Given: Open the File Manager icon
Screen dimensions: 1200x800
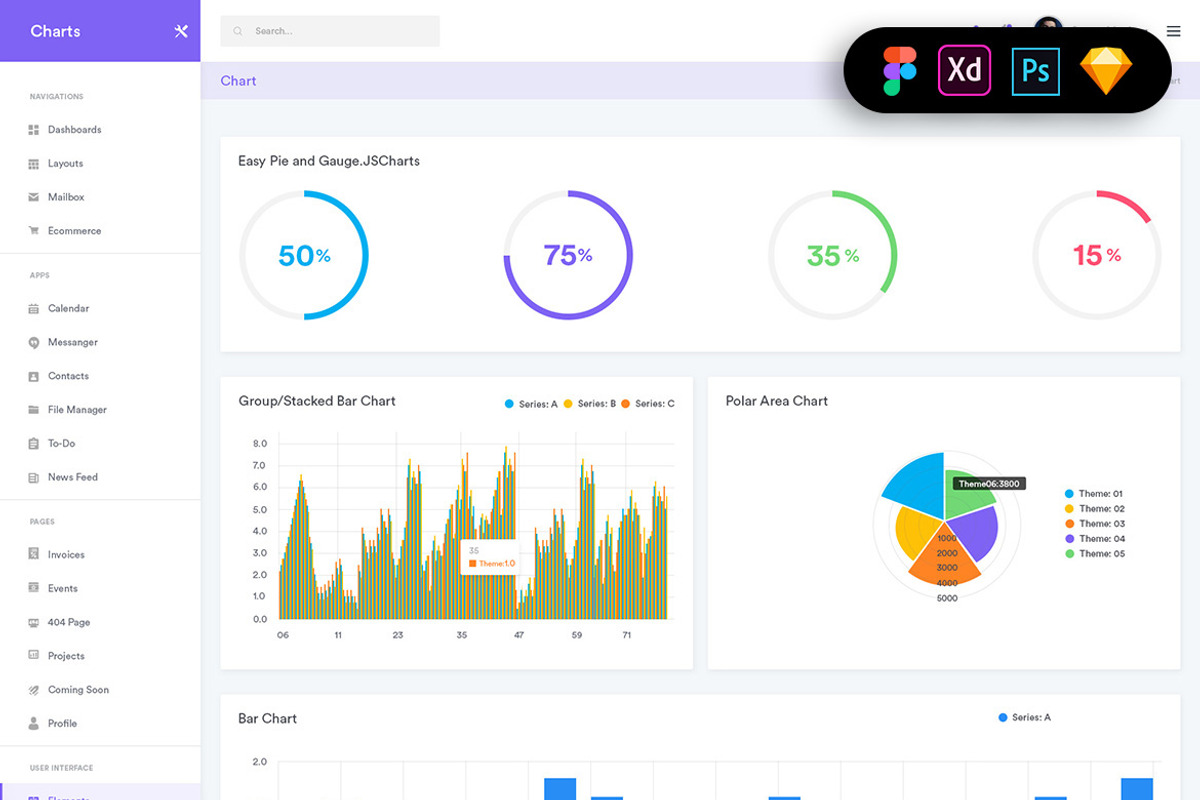Looking at the screenshot, I should (x=34, y=409).
